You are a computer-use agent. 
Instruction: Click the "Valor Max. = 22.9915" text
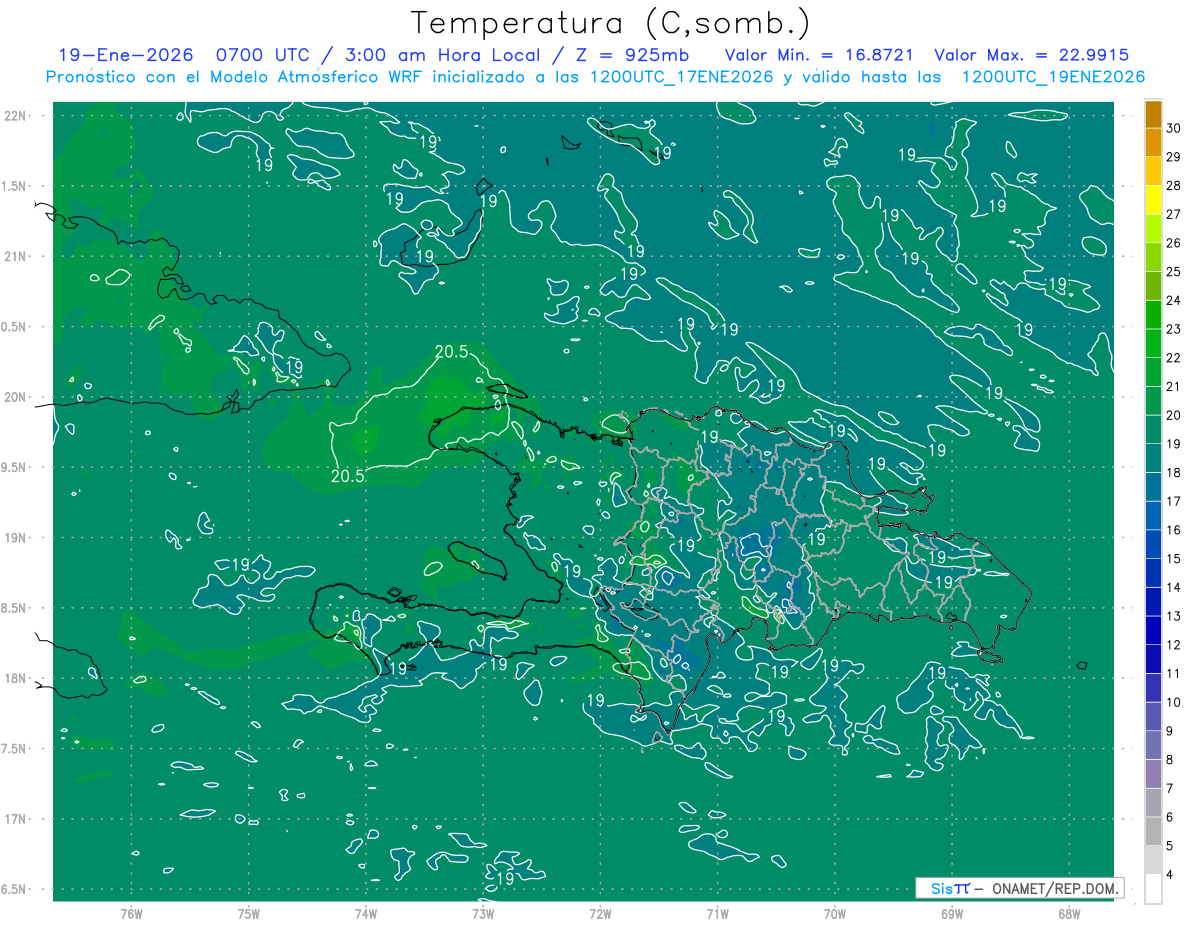pyautogui.click(x=1032, y=55)
